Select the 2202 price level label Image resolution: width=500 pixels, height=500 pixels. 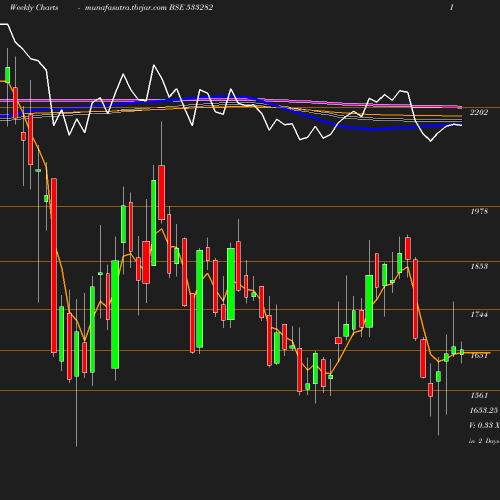tap(479, 112)
